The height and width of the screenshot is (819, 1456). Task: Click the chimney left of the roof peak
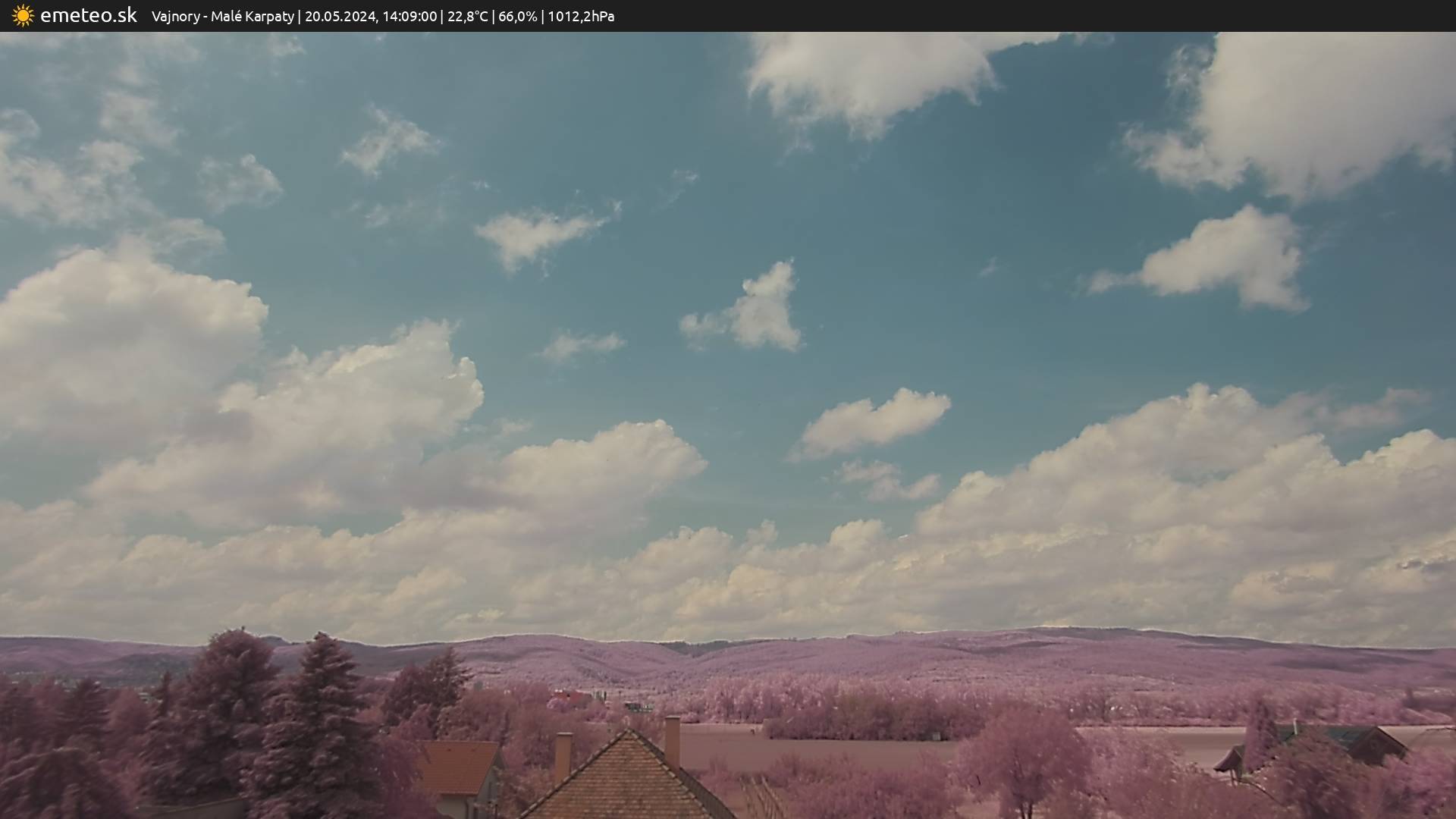click(563, 755)
